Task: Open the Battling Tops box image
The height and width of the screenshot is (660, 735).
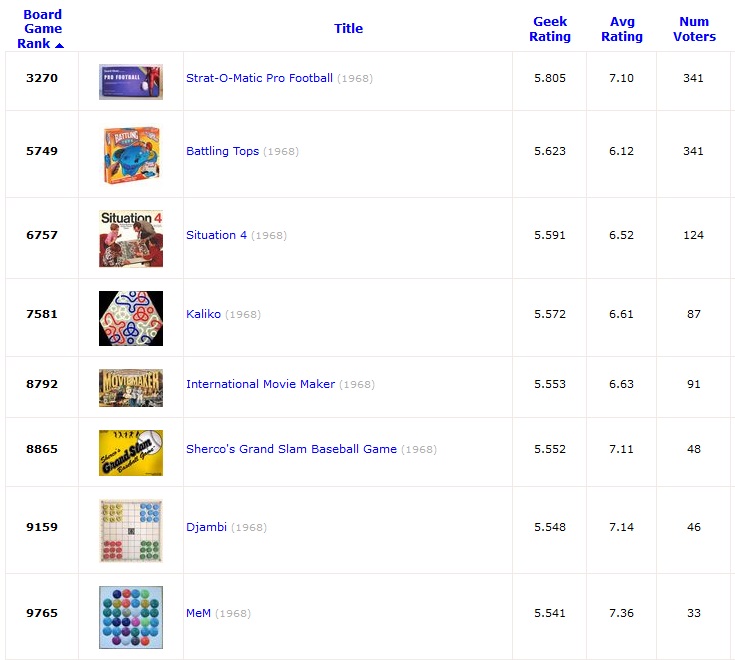Action: point(131,155)
